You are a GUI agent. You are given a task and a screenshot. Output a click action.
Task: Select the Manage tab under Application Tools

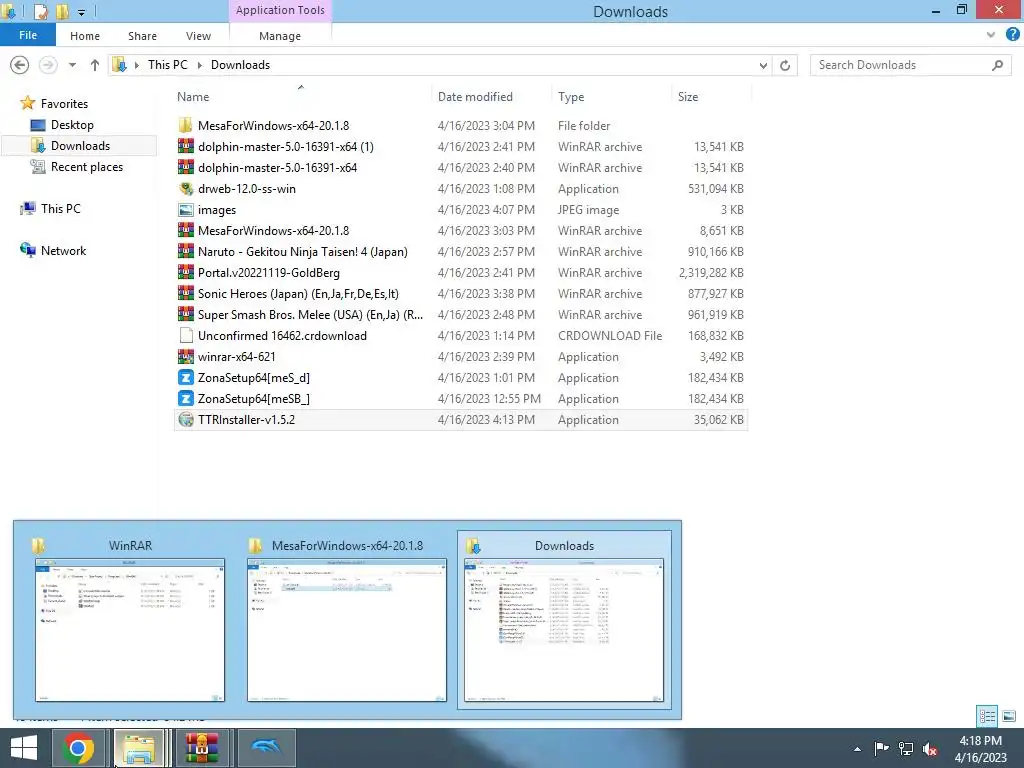[280, 36]
